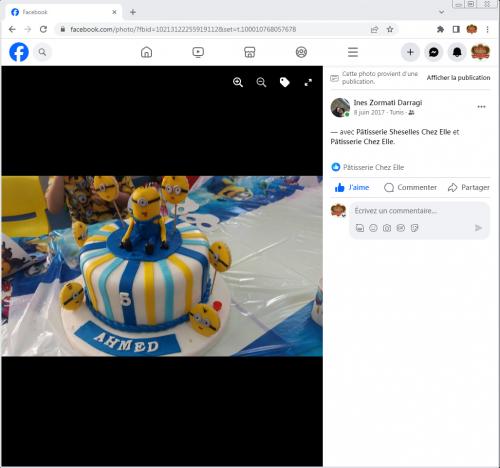This screenshot has height=468, width=500.
Task: Open tab search chevron
Action: (x=442, y=12)
